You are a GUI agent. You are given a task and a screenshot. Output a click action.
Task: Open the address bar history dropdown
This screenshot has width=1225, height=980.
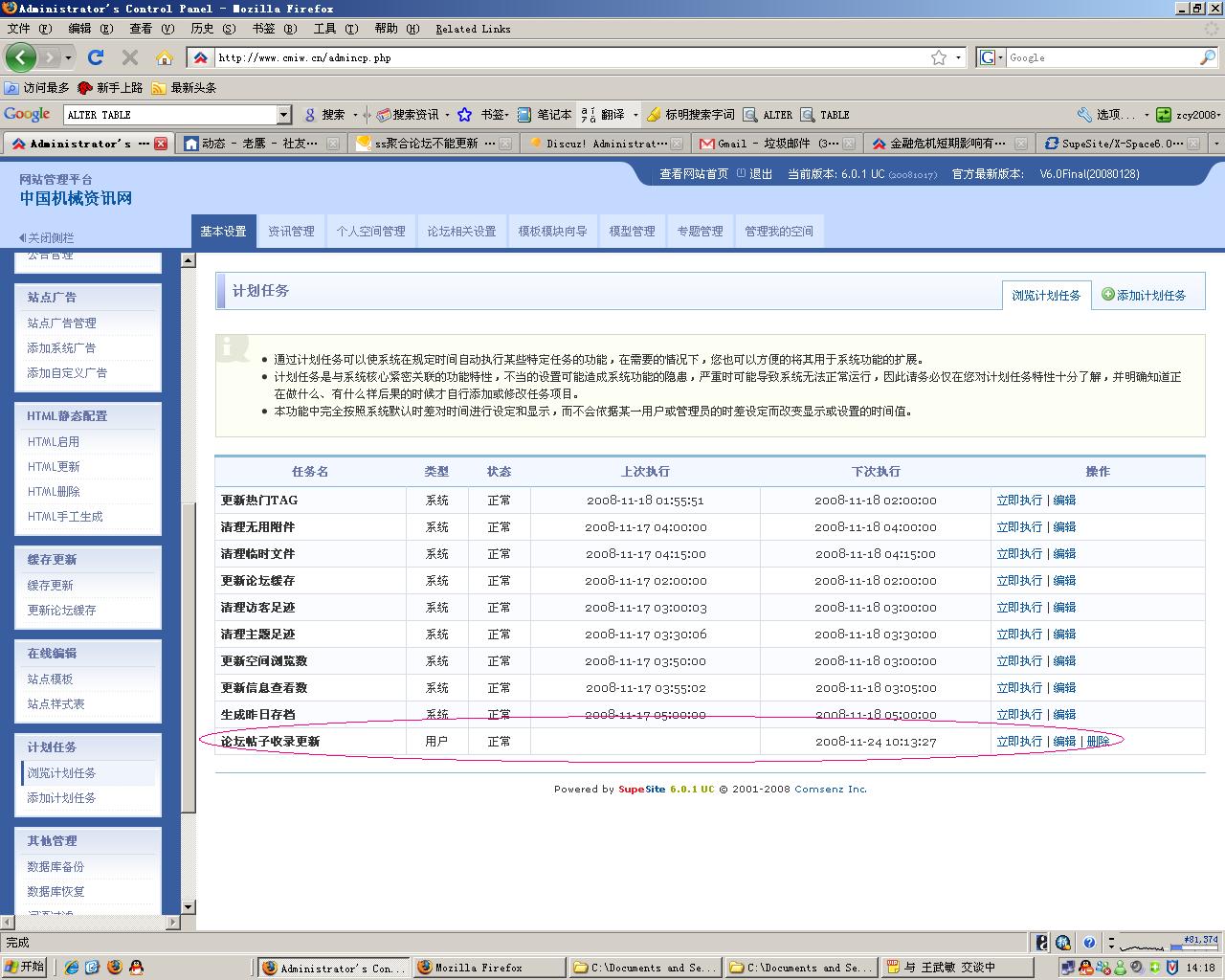click(958, 57)
